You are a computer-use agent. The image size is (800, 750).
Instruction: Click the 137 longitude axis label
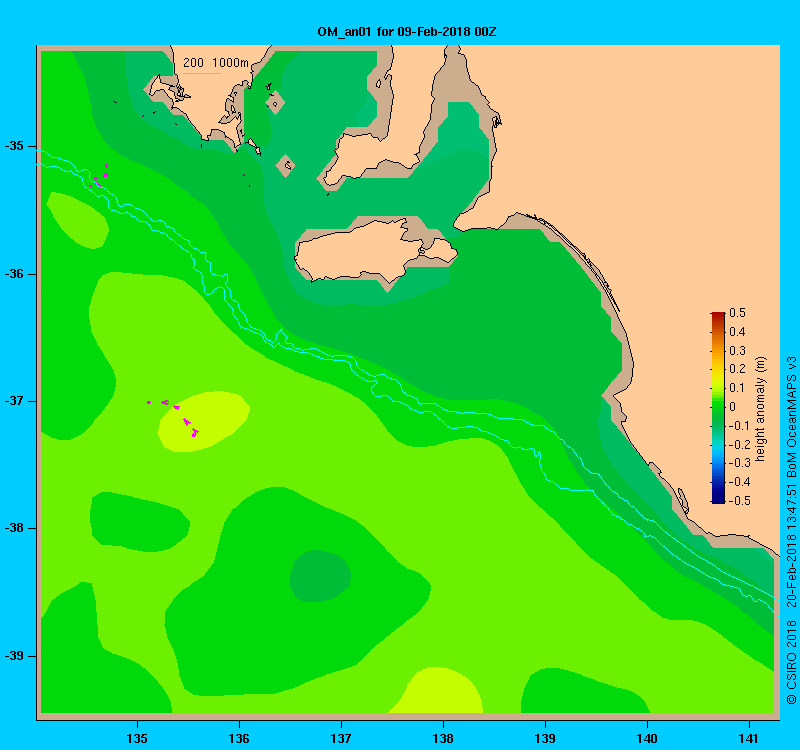341,739
